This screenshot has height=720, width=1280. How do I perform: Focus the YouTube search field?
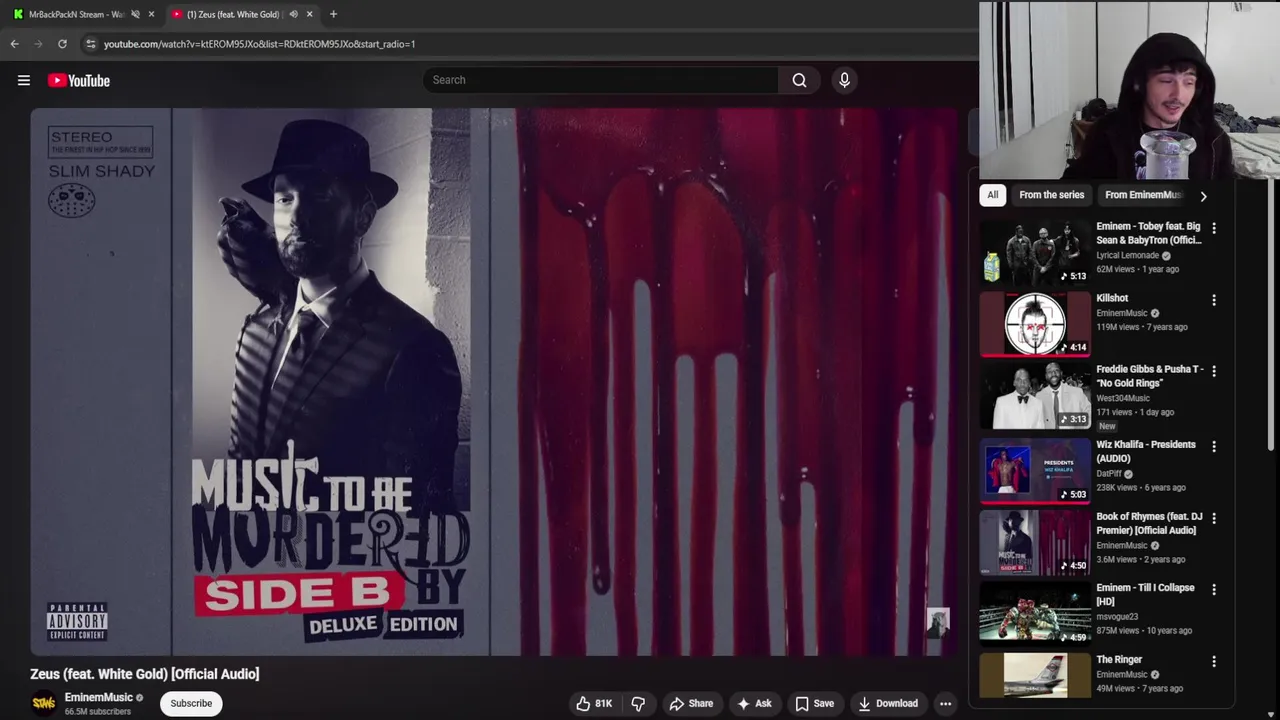600,80
